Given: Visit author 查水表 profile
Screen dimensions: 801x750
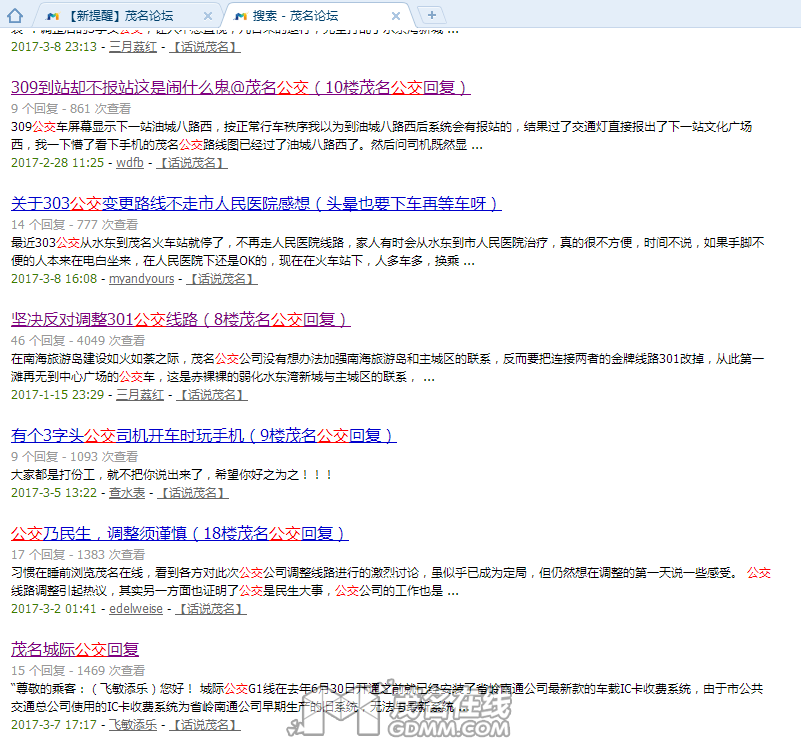Looking at the screenshot, I should (x=127, y=493).
